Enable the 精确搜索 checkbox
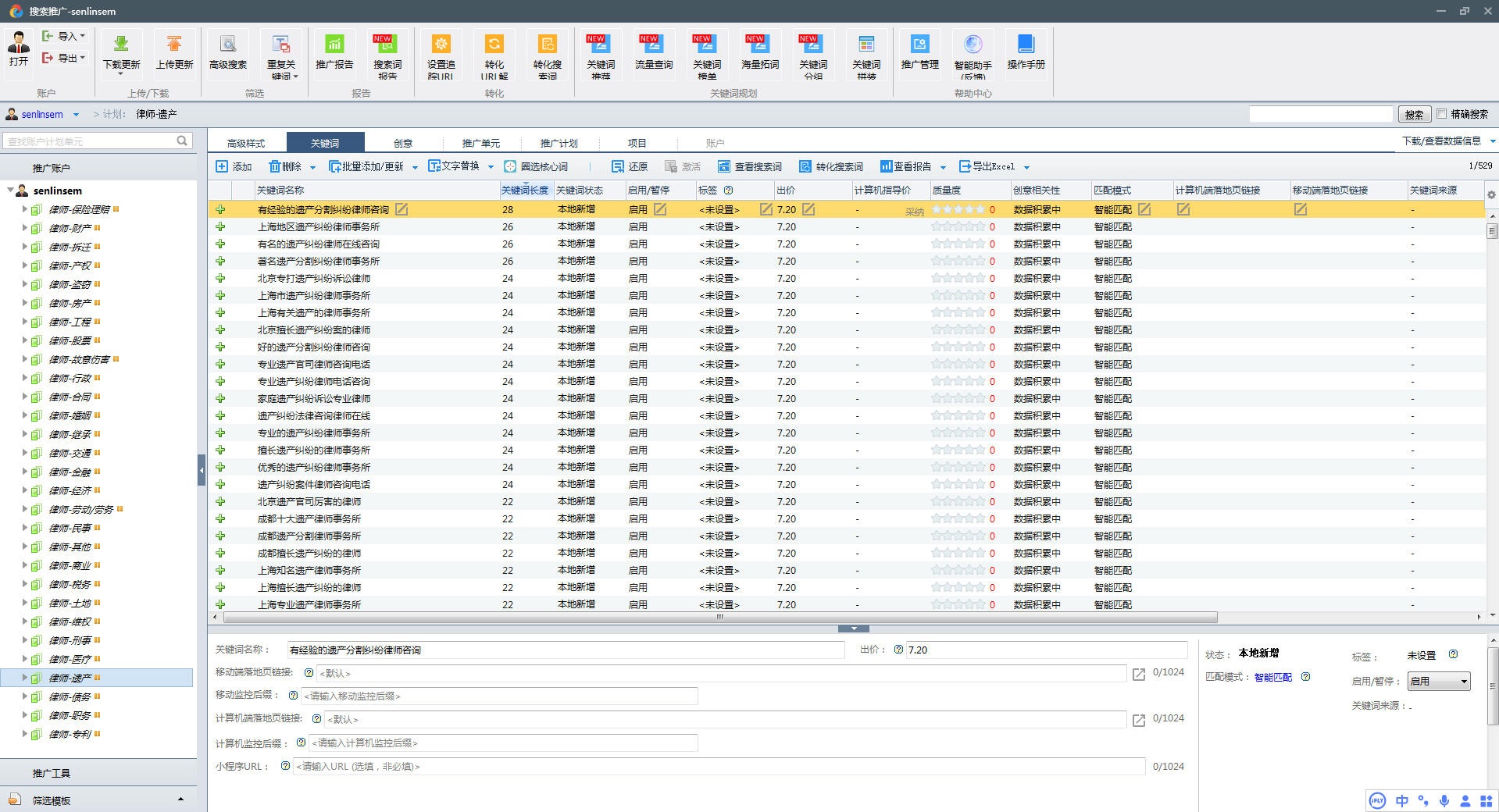Image resolution: width=1499 pixels, height=812 pixels. (1442, 114)
